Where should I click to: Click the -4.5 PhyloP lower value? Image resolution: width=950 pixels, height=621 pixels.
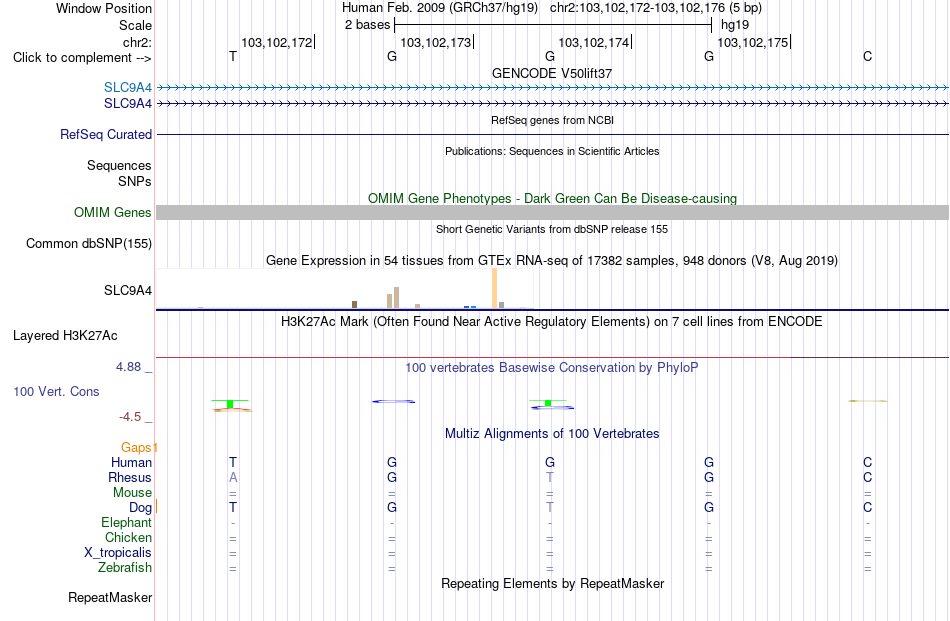(x=130, y=417)
